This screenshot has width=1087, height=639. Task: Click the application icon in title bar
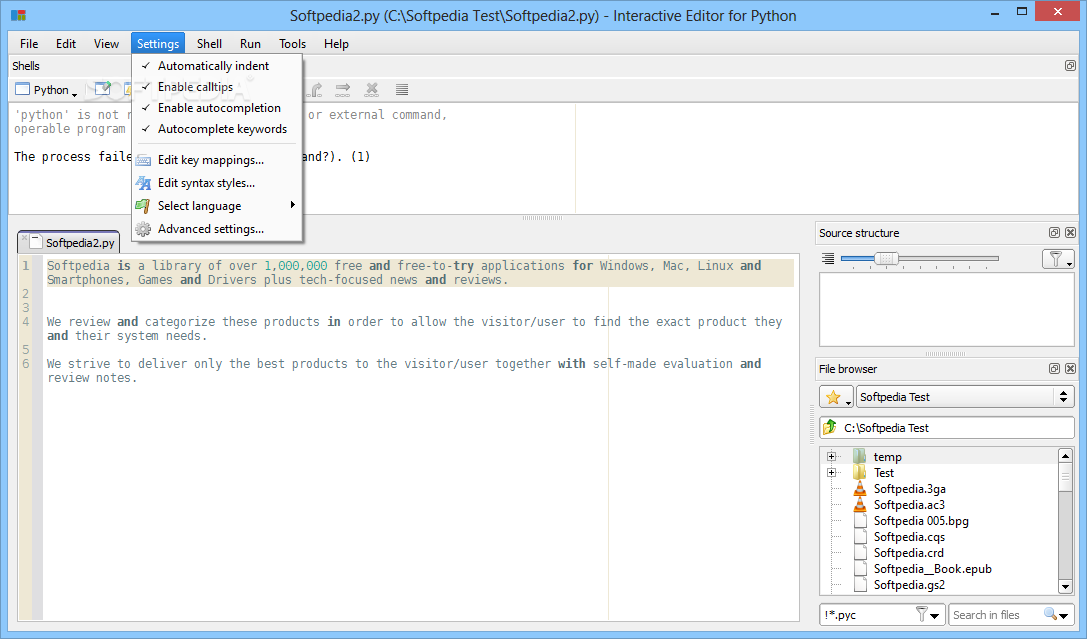tap(19, 15)
